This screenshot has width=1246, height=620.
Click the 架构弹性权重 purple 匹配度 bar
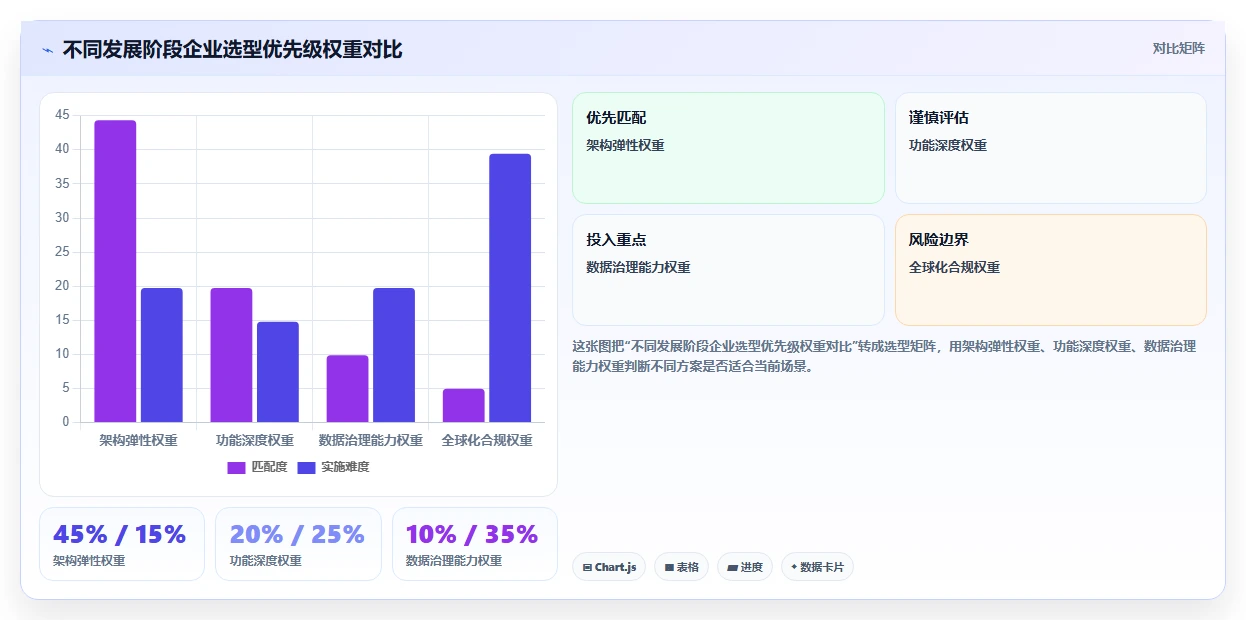[x=115, y=271]
